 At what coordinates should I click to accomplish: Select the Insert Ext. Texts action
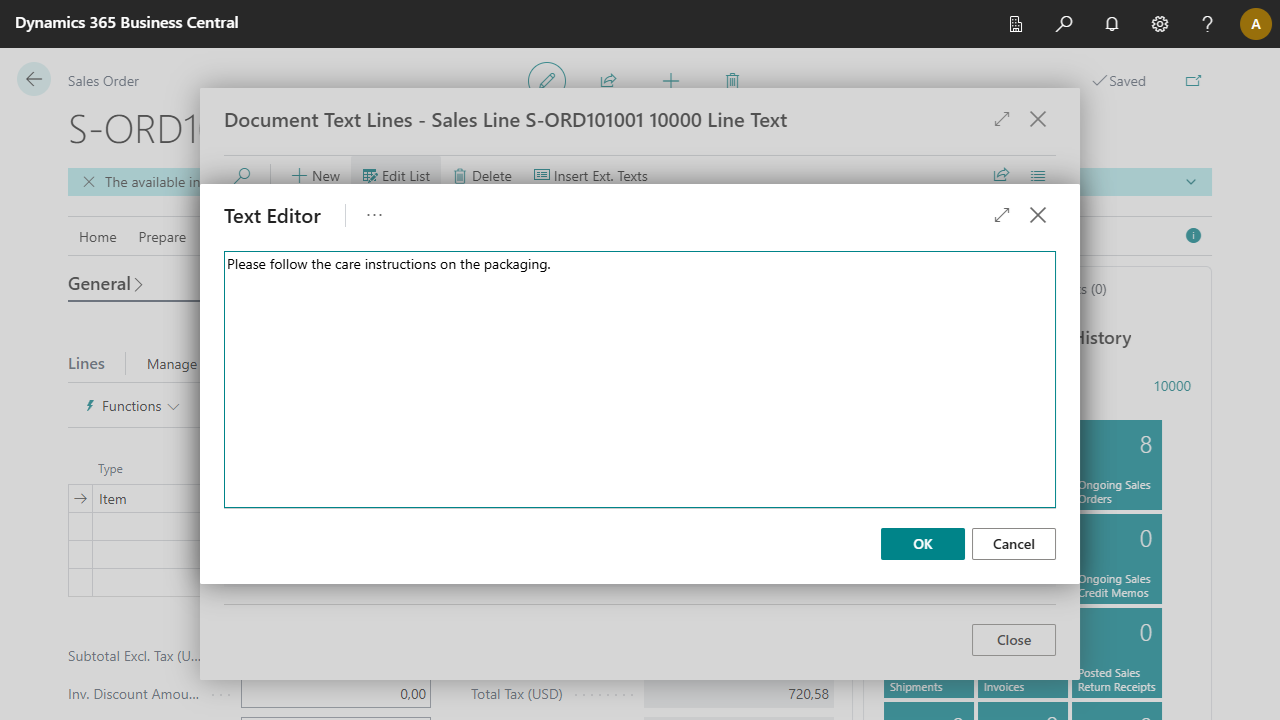[x=591, y=176]
